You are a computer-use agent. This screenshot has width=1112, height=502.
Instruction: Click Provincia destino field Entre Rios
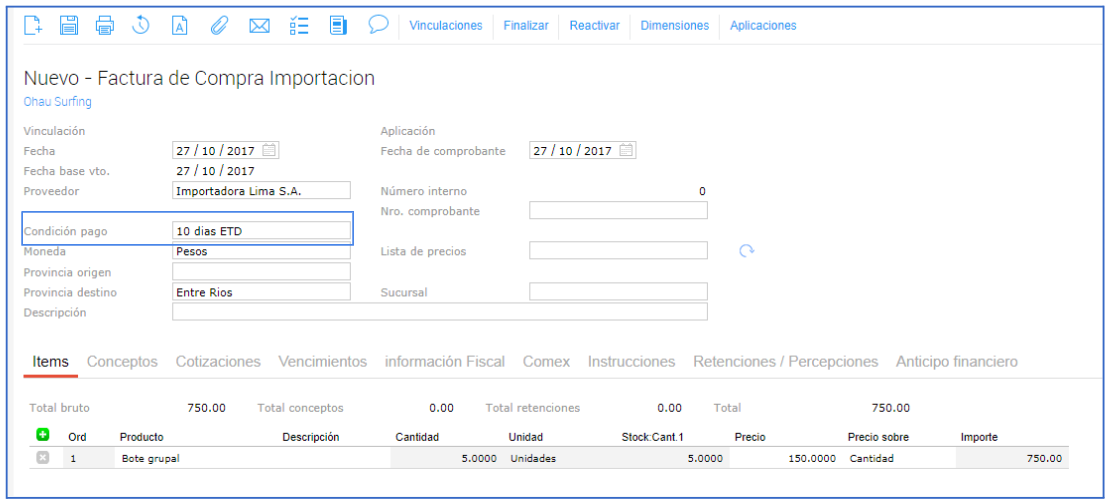[x=262, y=291]
